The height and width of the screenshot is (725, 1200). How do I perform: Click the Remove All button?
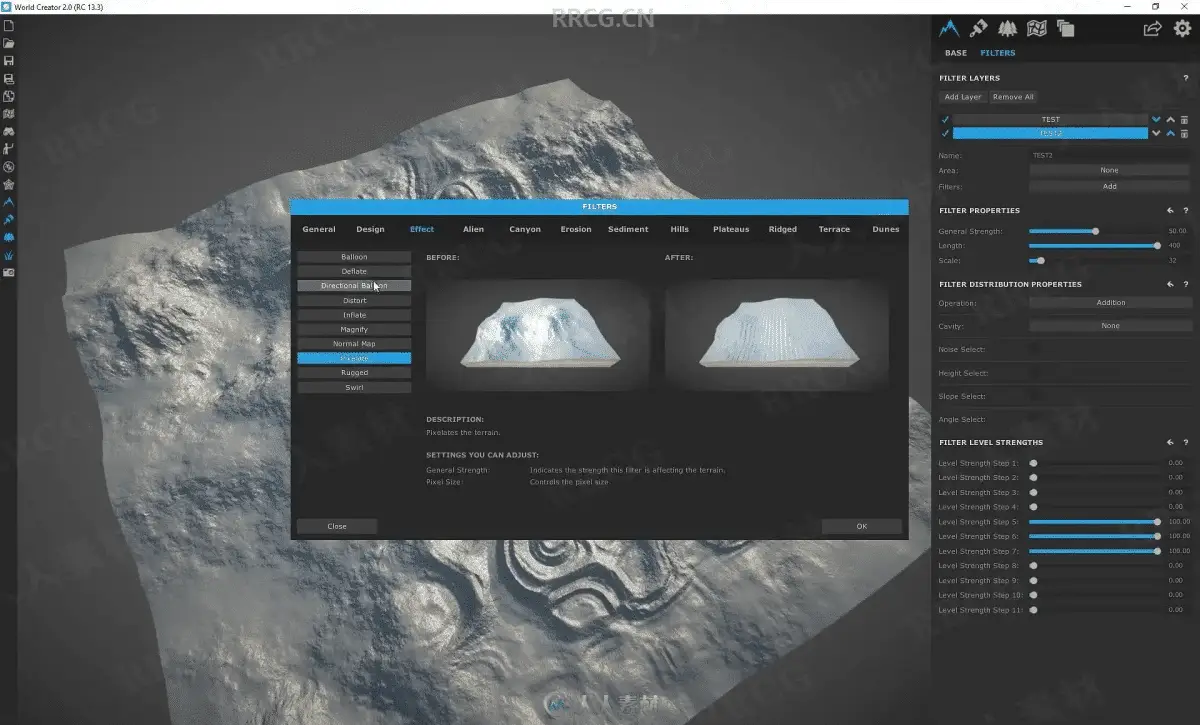coord(1014,97)
